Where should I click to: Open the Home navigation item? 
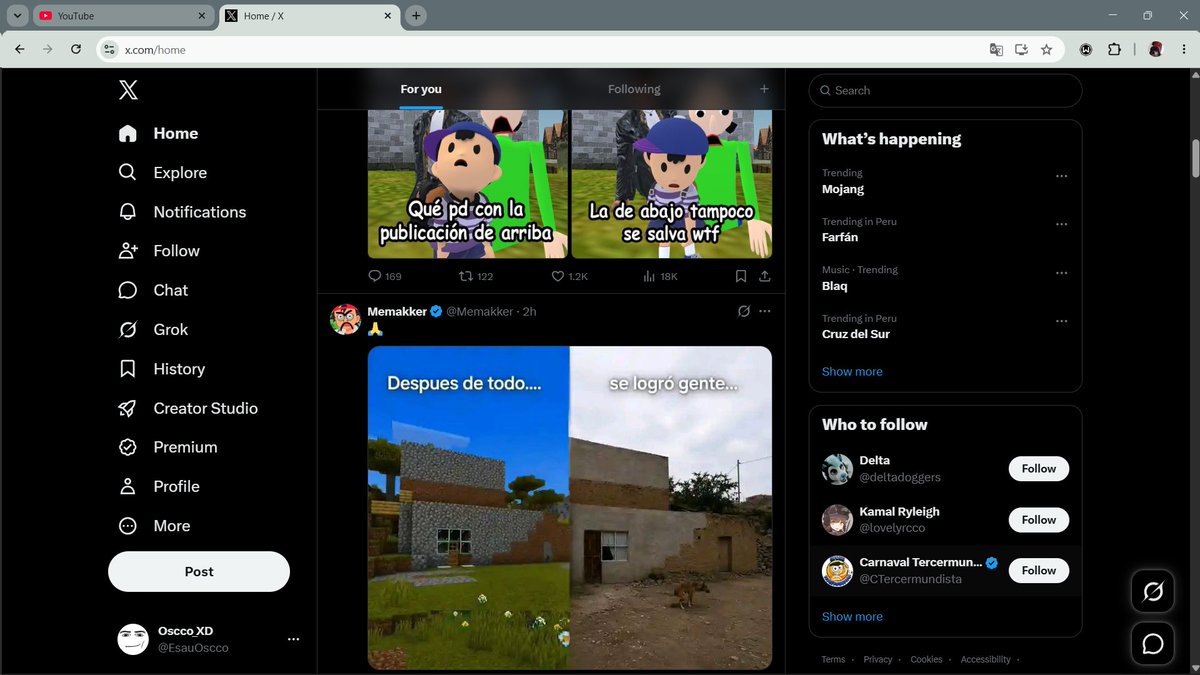tap(158, 133)
